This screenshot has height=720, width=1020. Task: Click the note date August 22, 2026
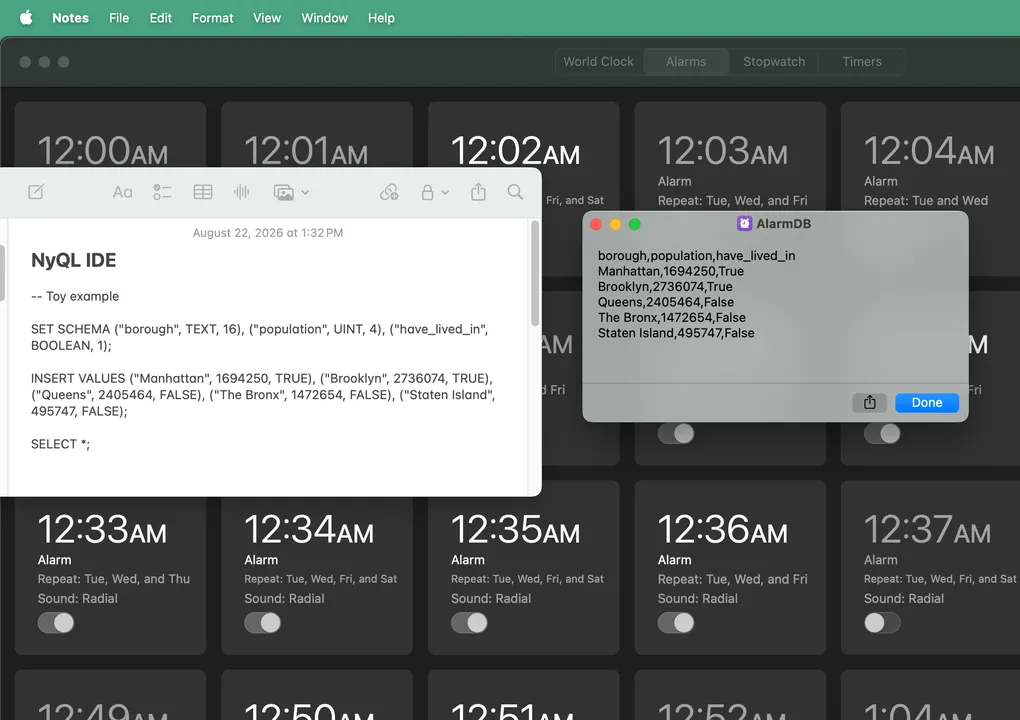(267, 233)
